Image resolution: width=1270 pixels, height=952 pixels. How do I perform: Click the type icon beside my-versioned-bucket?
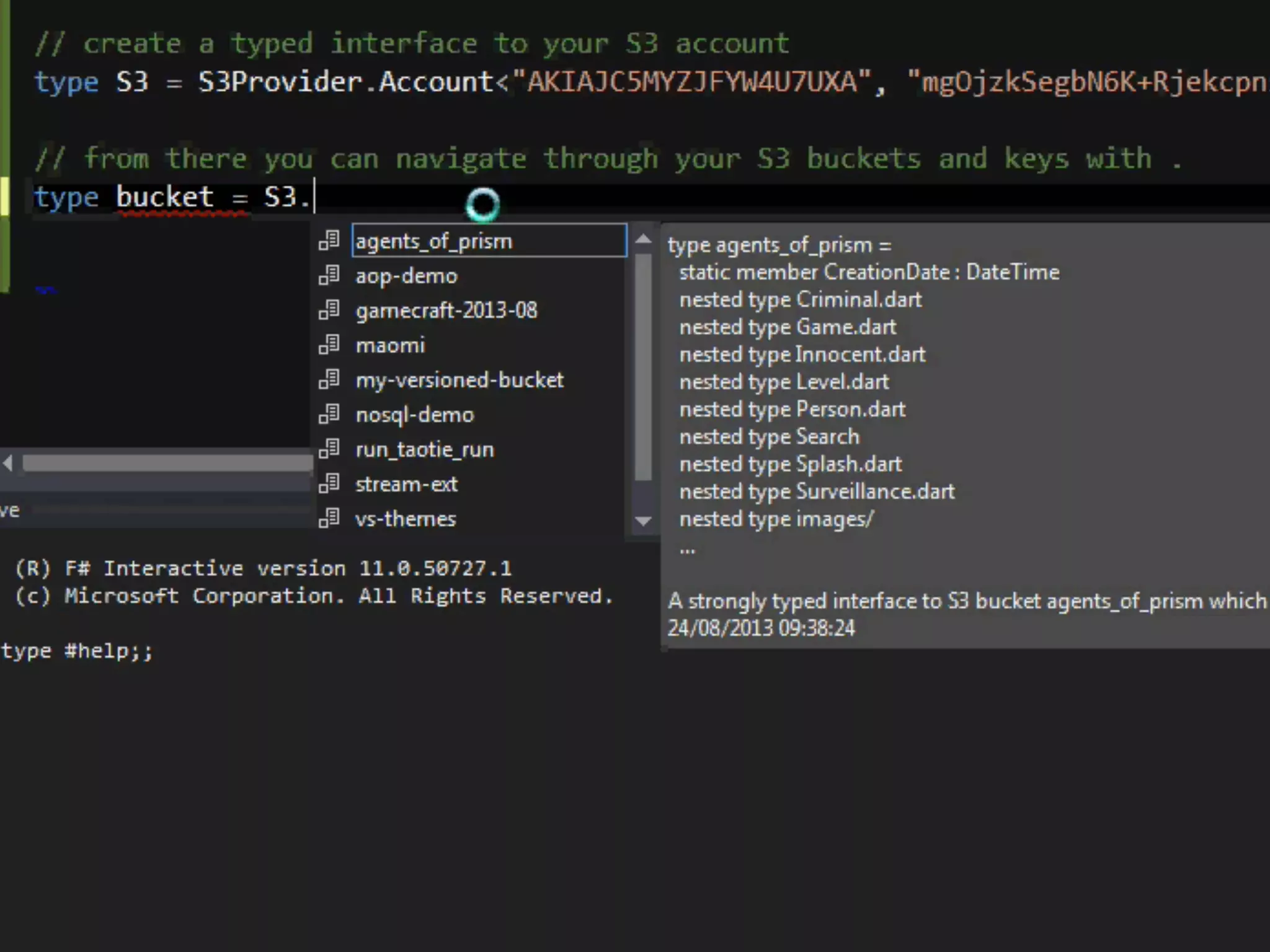tap(329, 379)
